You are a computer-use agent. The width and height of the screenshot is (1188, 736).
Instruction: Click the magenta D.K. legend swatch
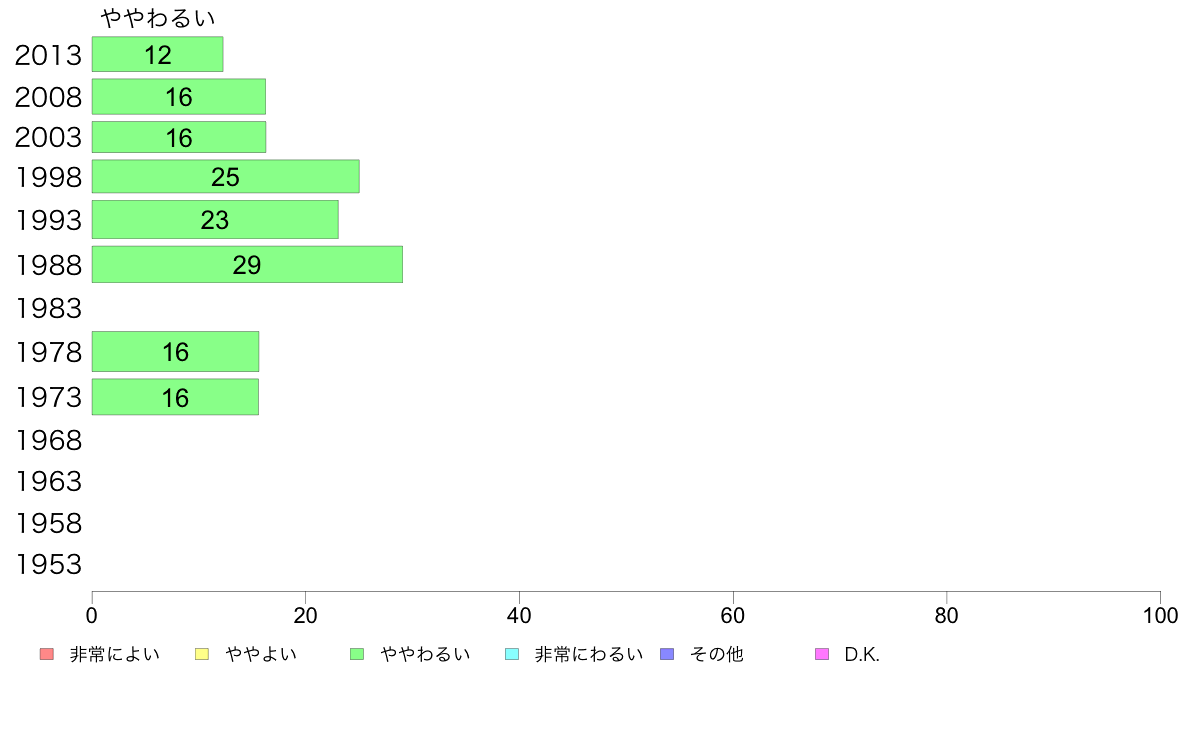coord(822,654)
